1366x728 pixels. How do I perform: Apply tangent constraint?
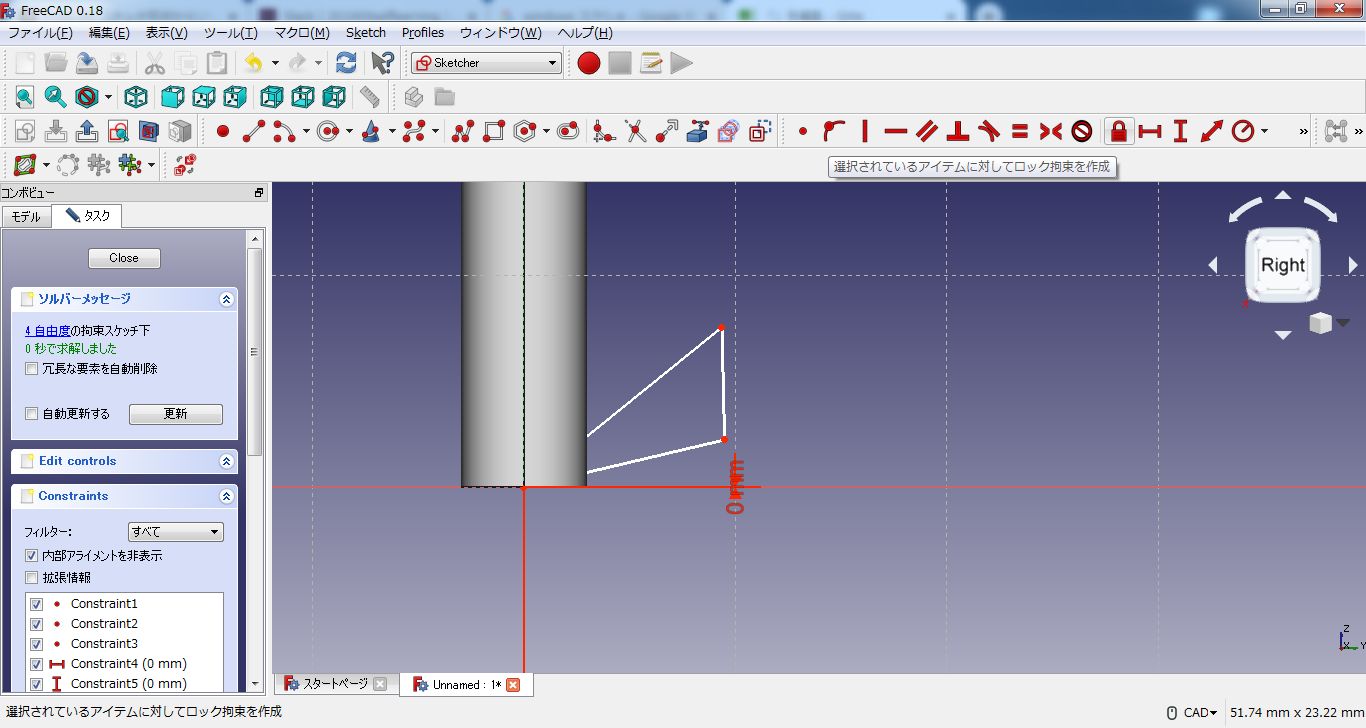pos(989,131)
